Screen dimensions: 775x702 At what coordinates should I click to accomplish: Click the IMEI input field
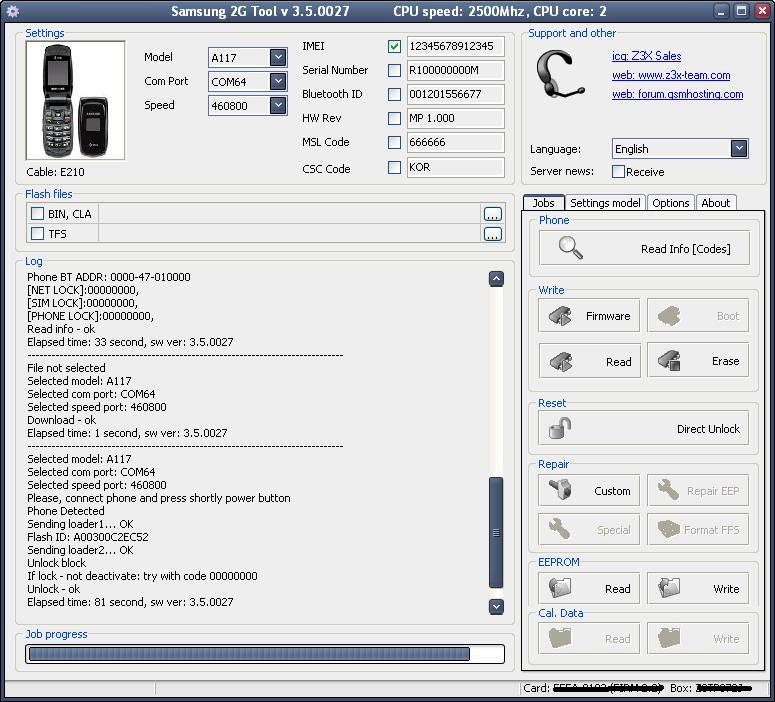[455, 46]
